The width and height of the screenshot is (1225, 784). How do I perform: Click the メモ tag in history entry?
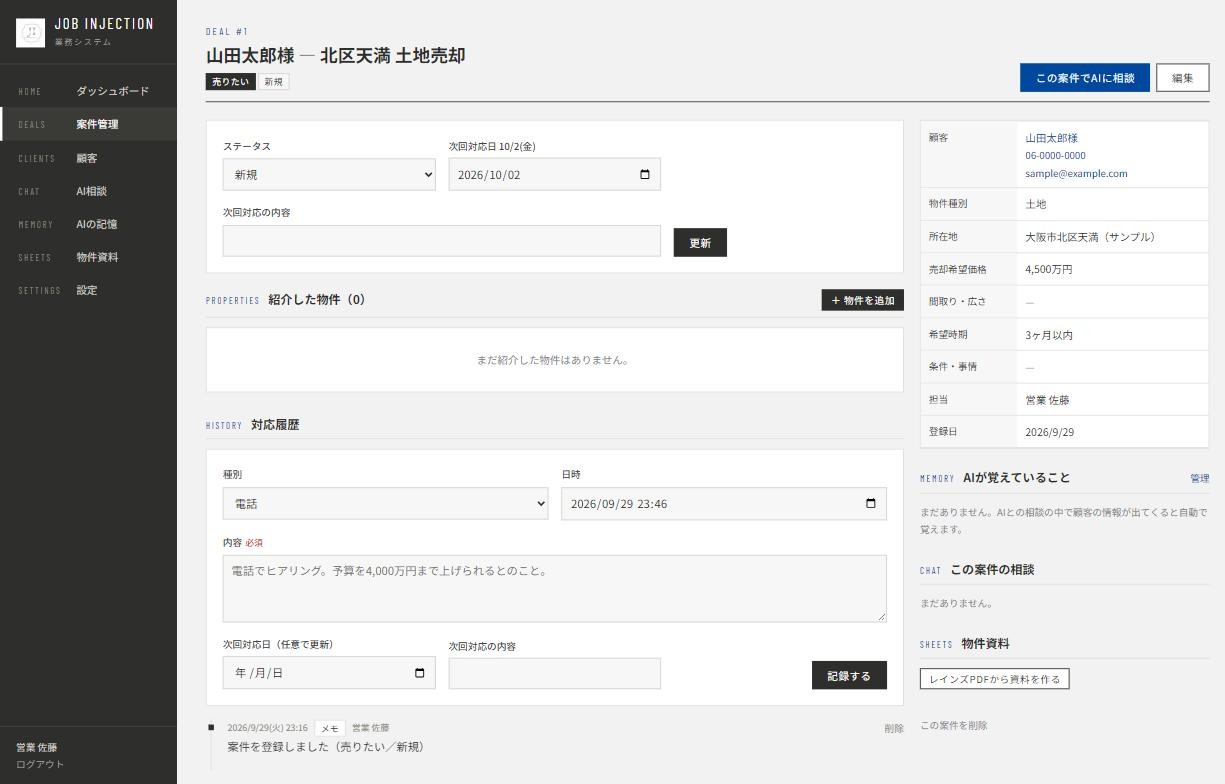click(x=330, y=728)
